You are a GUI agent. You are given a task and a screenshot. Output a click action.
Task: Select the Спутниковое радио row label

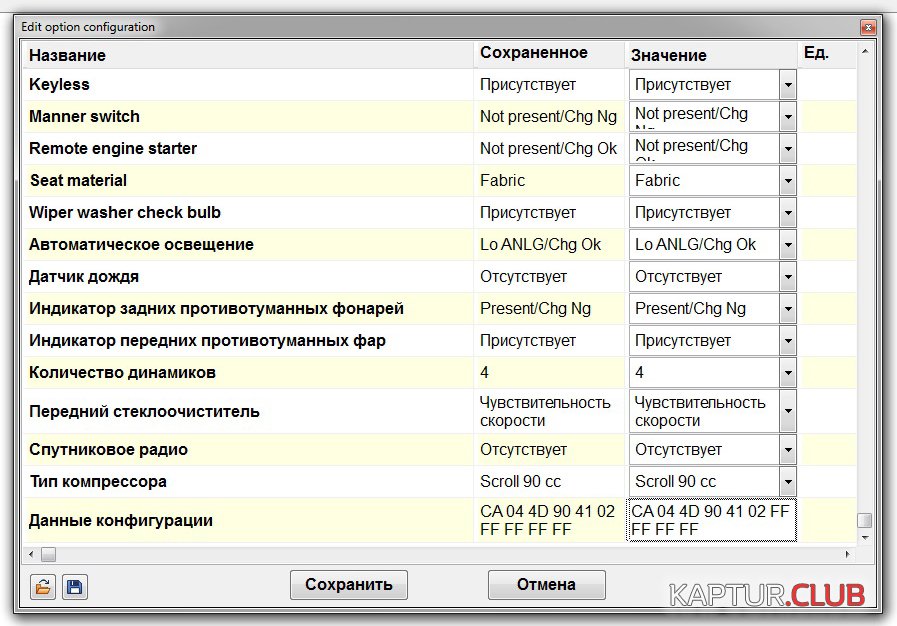coord(108,450)
